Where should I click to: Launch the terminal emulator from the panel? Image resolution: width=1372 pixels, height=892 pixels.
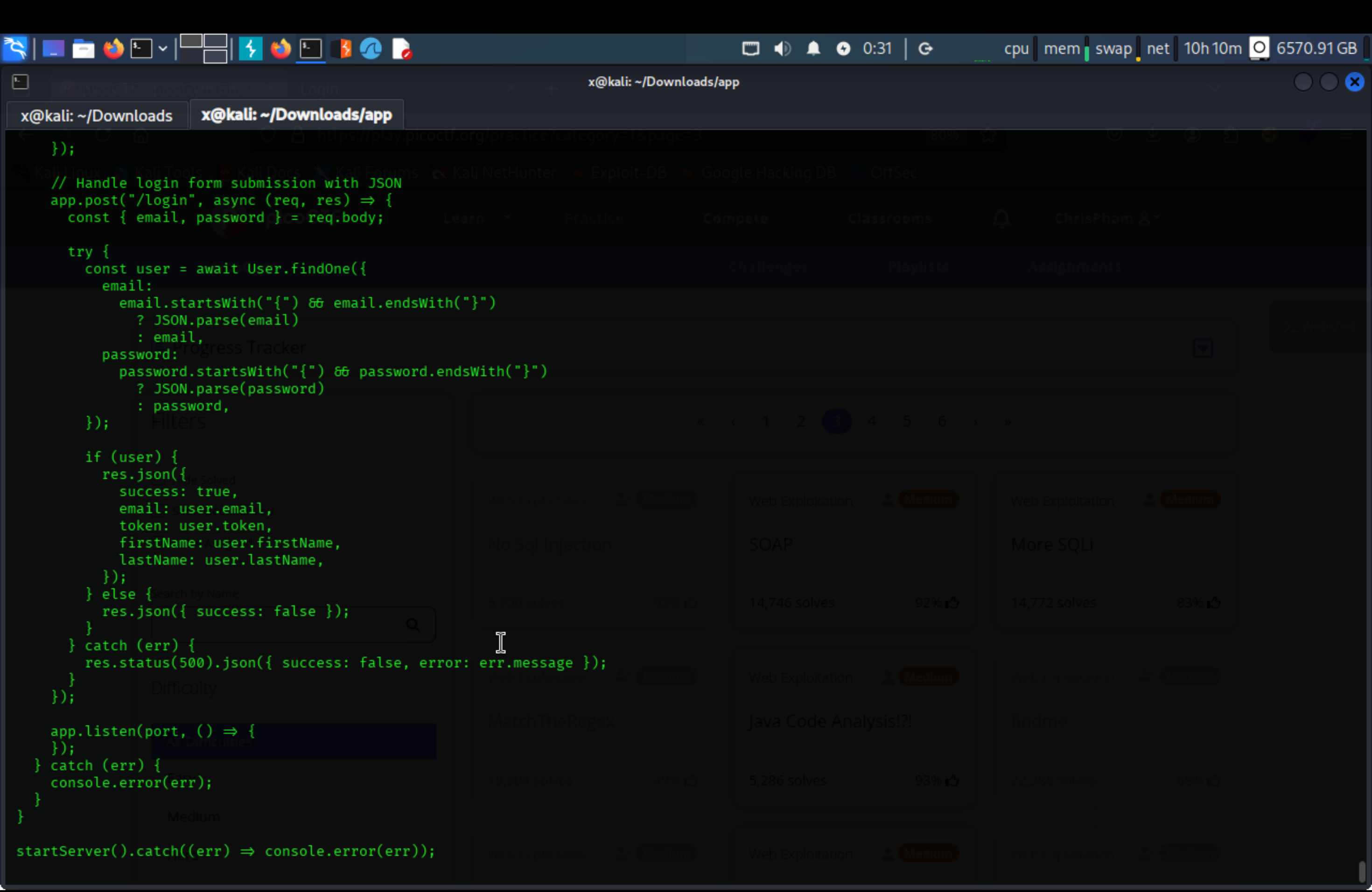coord(141,49)
